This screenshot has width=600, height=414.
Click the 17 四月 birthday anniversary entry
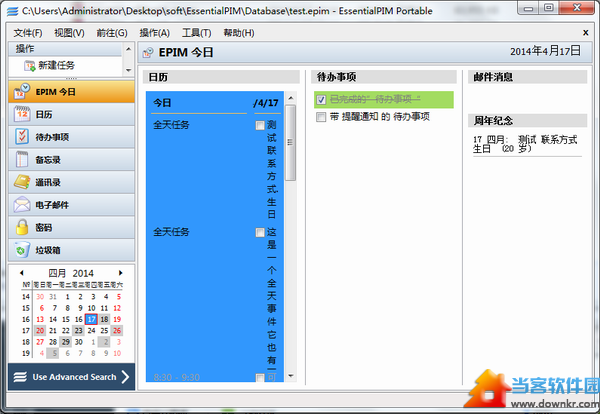coord(525,144)
